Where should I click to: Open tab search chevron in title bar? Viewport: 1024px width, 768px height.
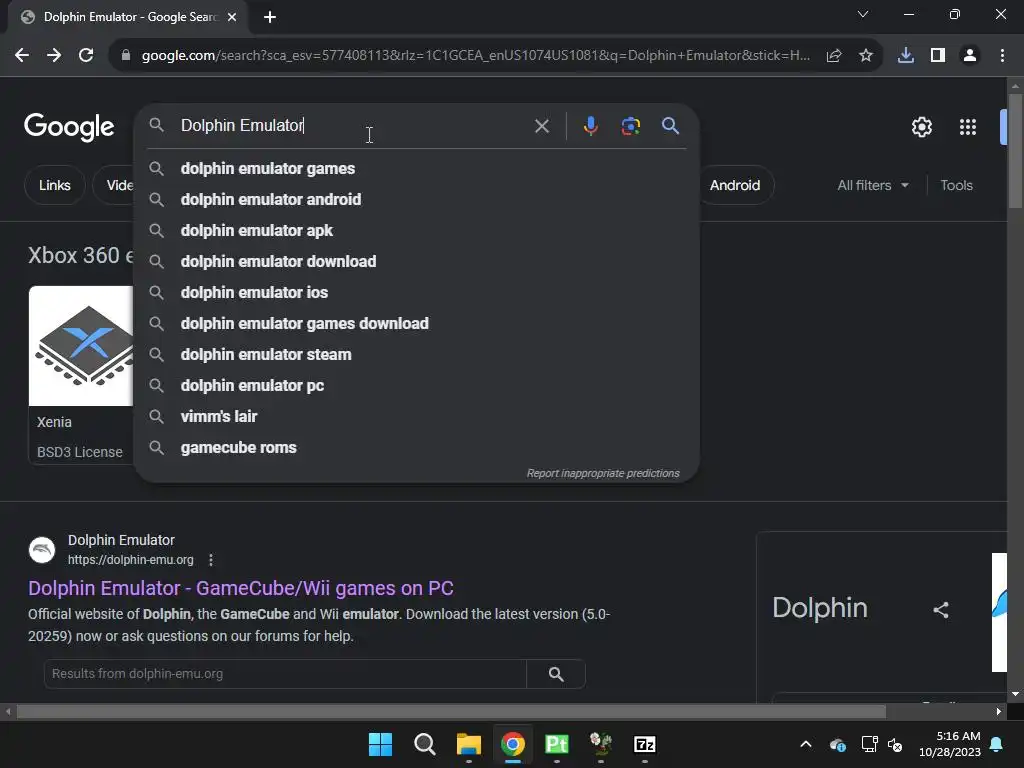click(863, 14)
